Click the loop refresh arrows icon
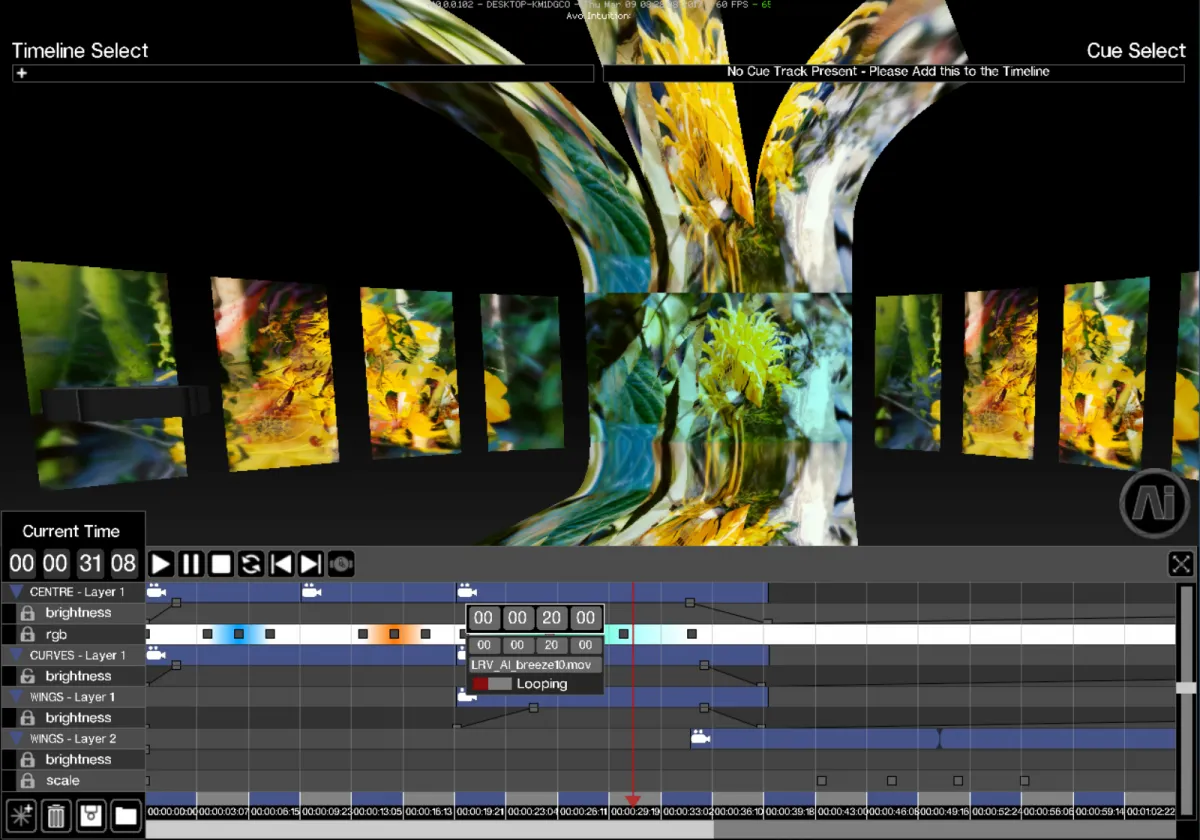The height and width of the screenshot is (840, 1200). pyautogui.click(x=251, y=564)
